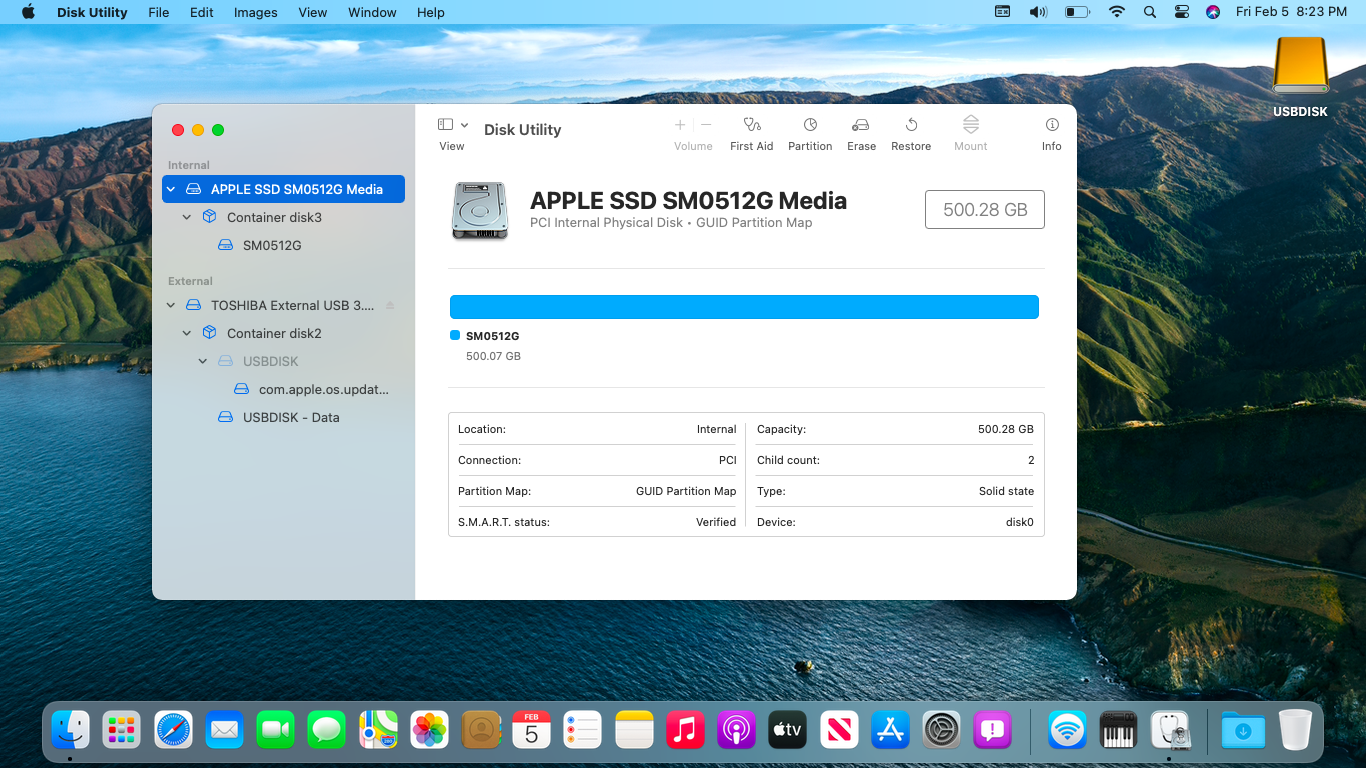The height and width of the screenshot is (768, 1366).
Task: Open Podcasts from the Dock
Action: coord(736,730)
